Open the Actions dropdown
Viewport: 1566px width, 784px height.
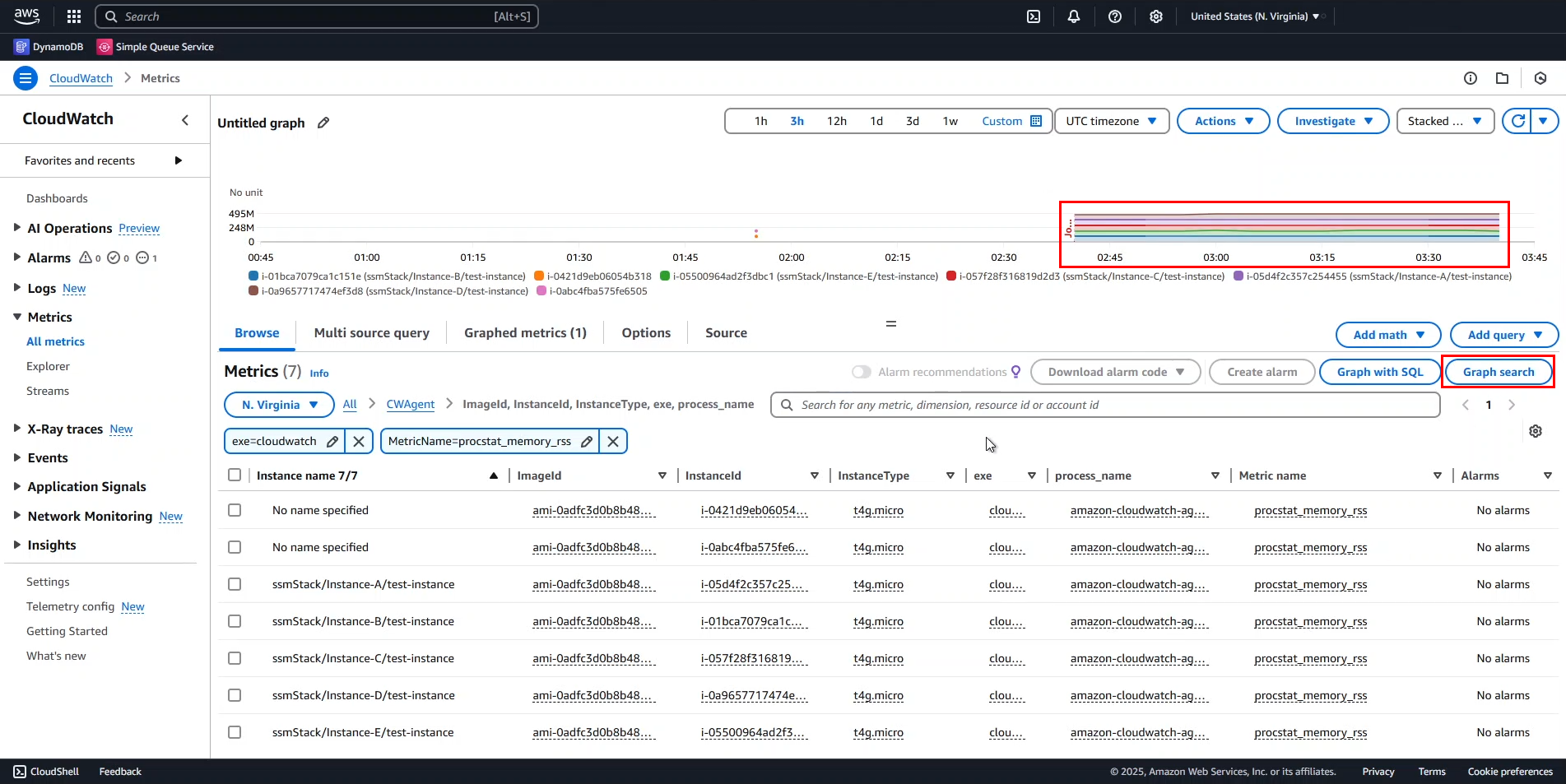tap(1224, 121)
